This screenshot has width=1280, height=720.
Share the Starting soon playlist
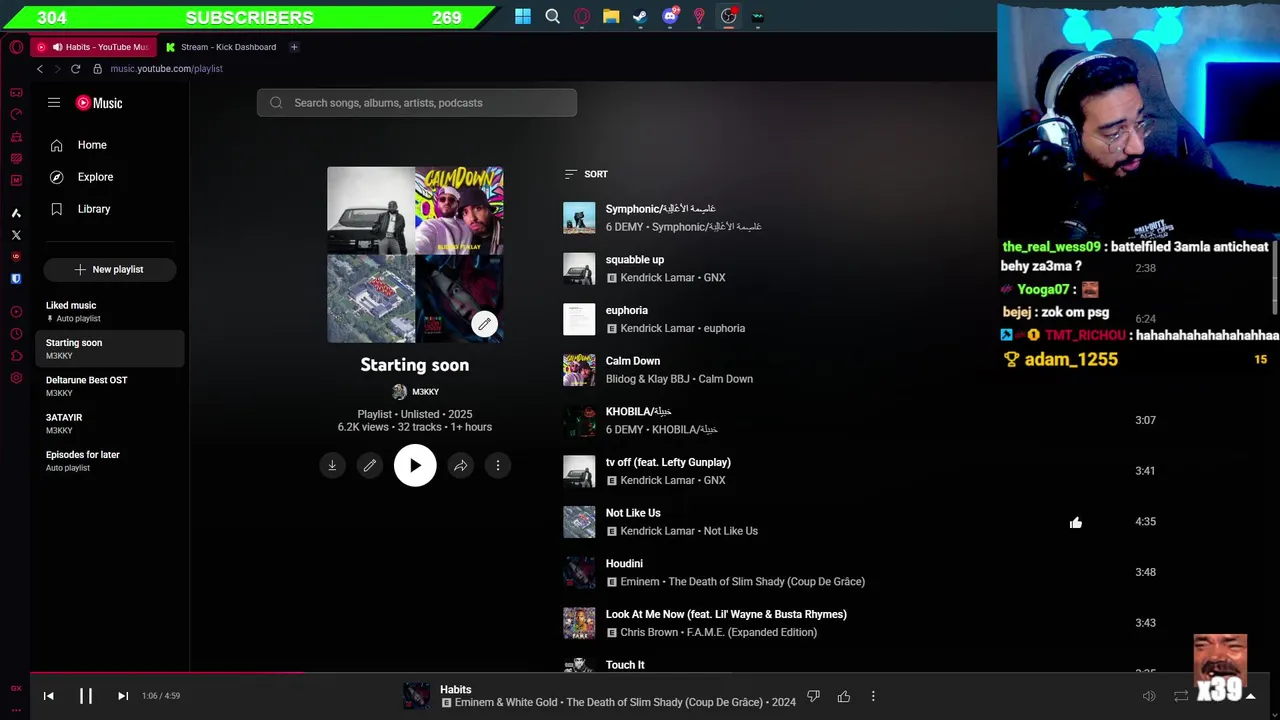point(460,465)
